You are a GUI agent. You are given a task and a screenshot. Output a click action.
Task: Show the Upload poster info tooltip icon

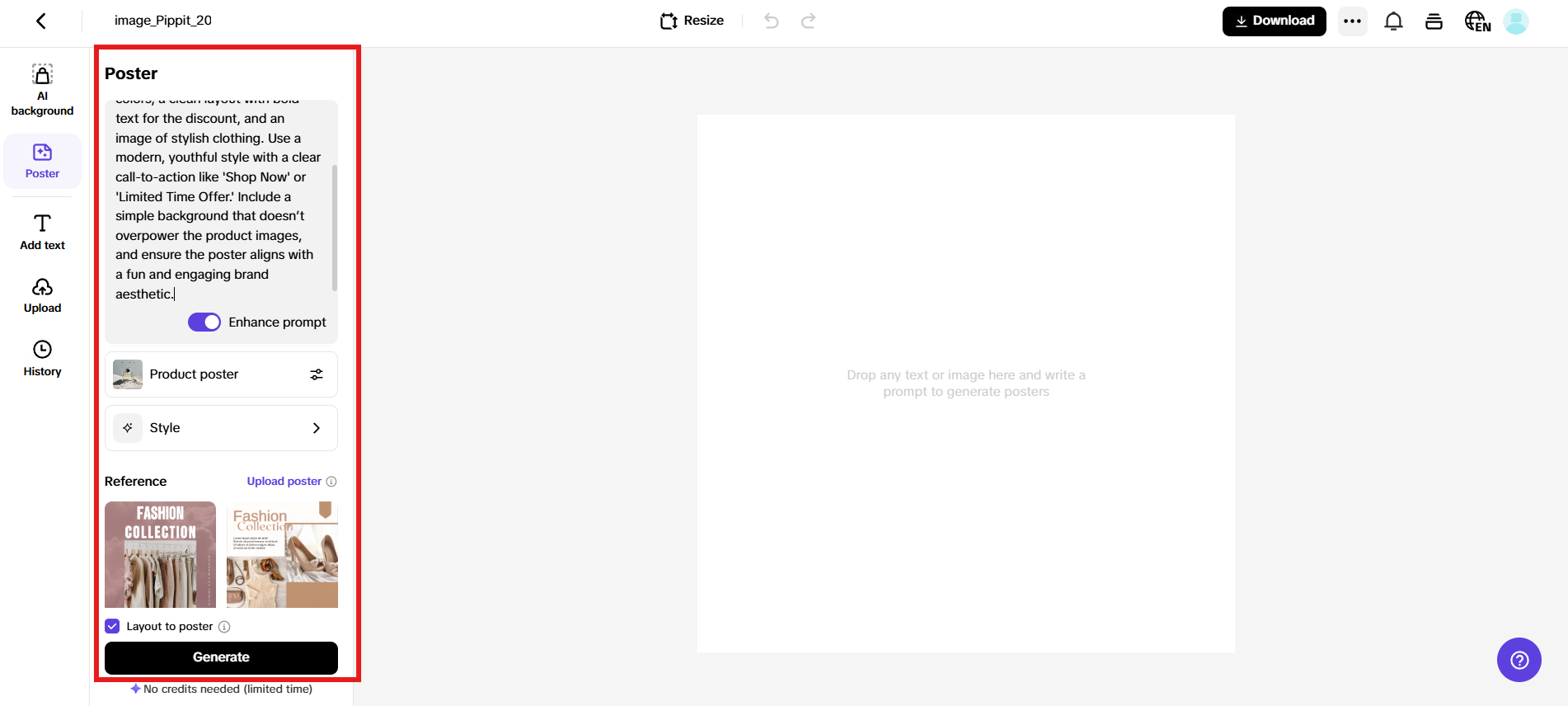[x=331, y=482]
